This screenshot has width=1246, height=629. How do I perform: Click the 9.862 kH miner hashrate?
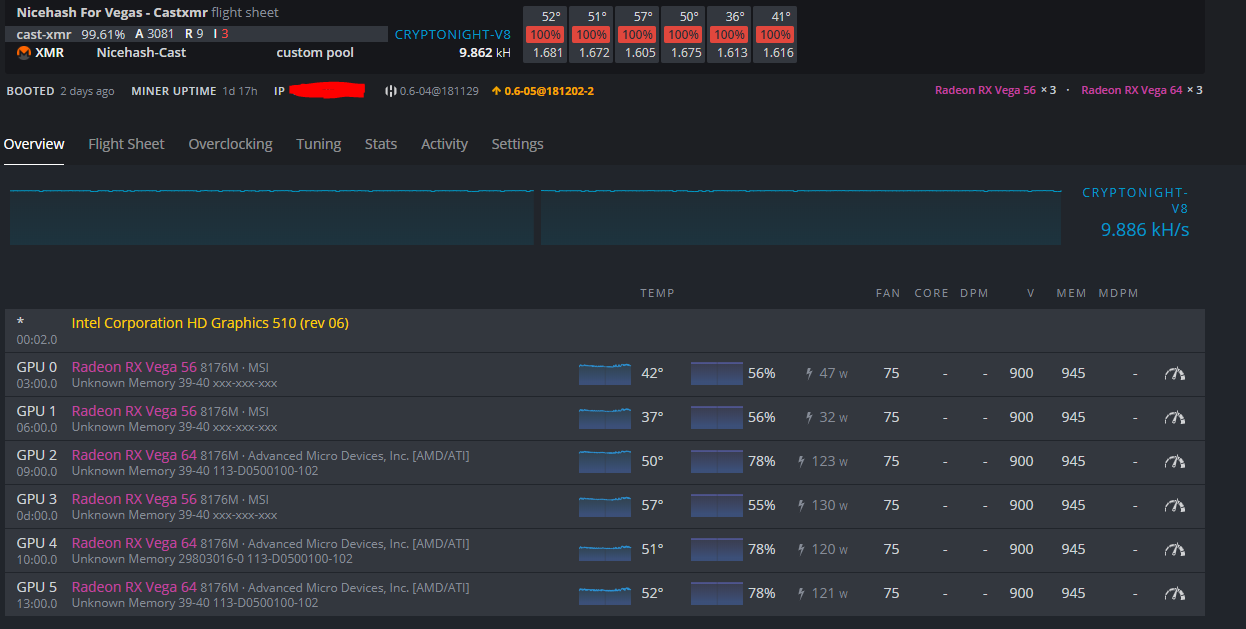pos(485,52)
